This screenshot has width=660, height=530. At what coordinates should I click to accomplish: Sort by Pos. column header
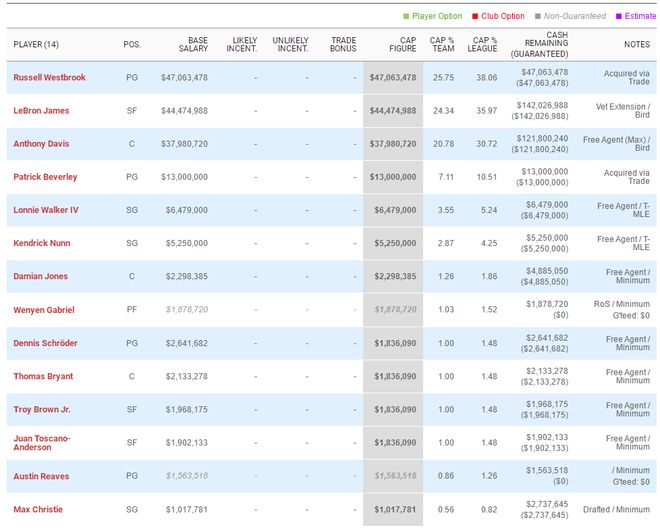[132, 45]
